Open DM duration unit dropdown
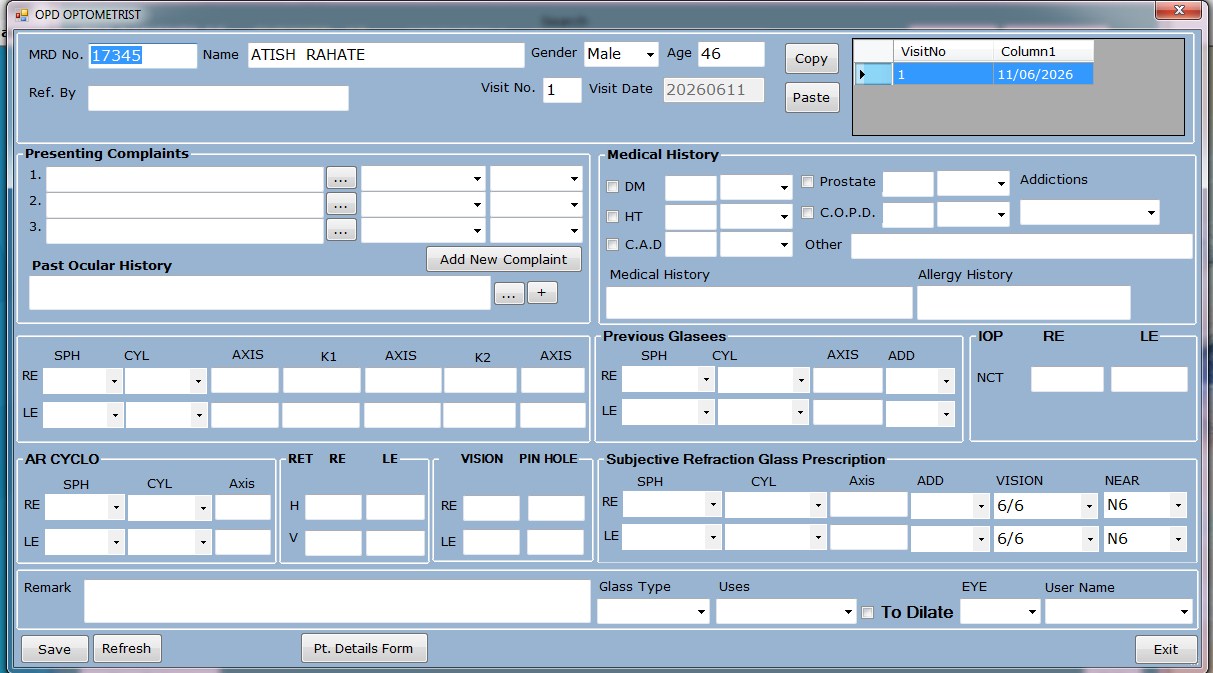Viewport: 1213px width, 673px height. point(756,187)
